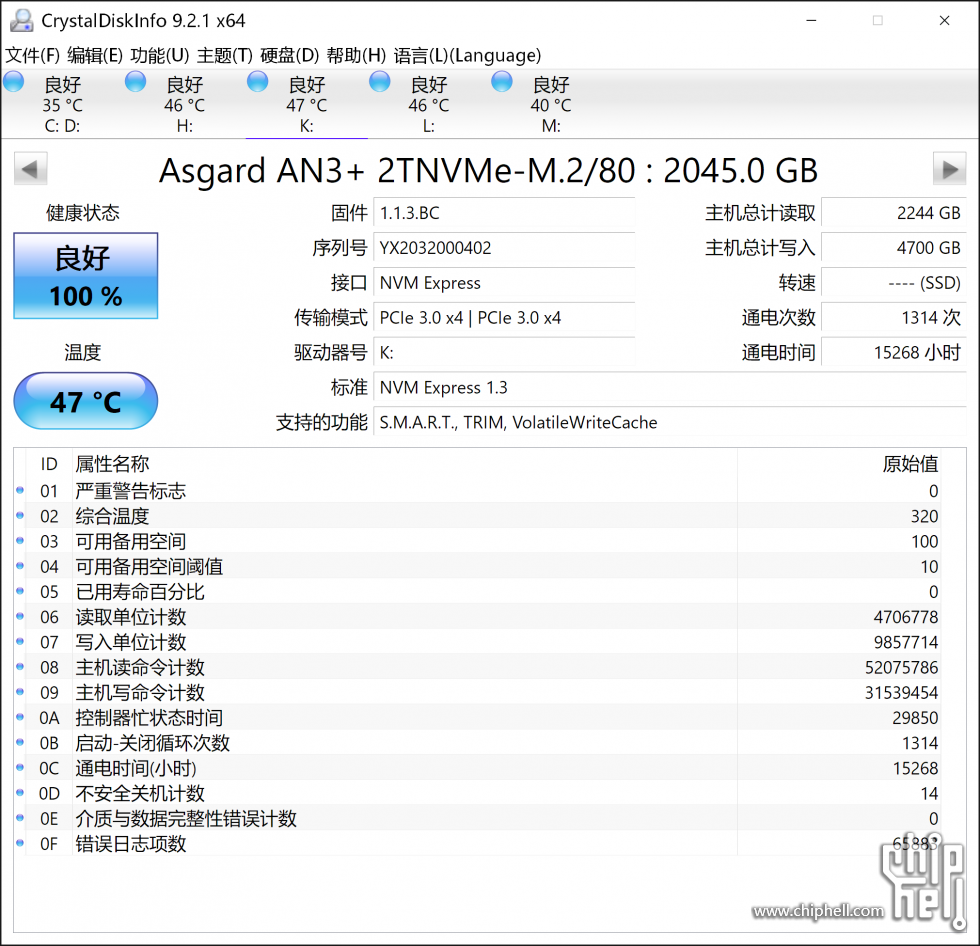The image size is (980, 946).
Task: Click status dot for attribute 02 综合温度
Action: pyautogui.click(x=20, y=515)
